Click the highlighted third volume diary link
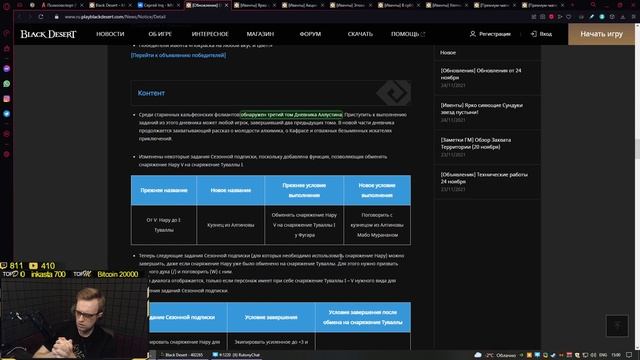This screenshot has width=640, height=360. (291, 115)
